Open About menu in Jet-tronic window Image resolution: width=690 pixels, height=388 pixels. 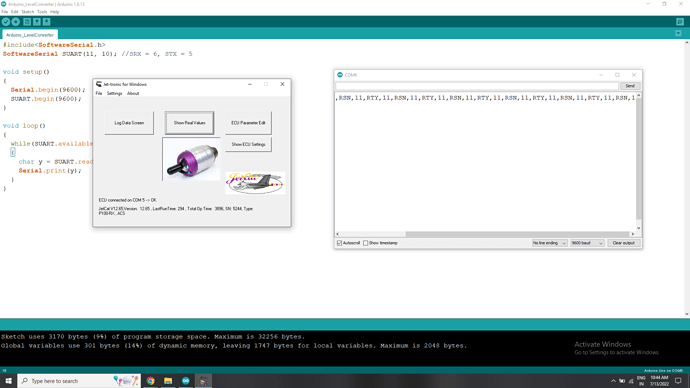tap(133, 93)
